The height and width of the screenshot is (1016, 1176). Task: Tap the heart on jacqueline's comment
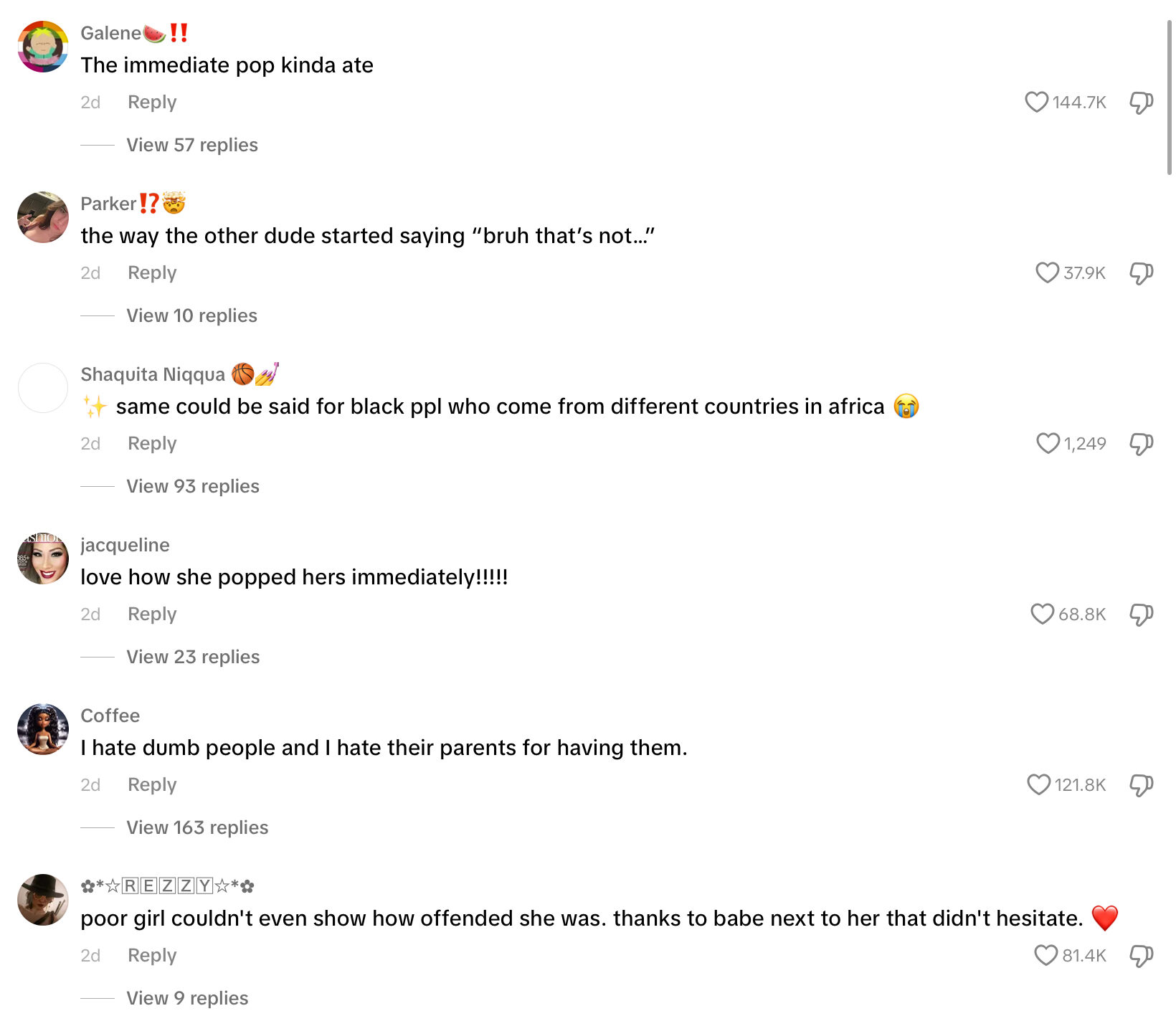pos(1042,614)
